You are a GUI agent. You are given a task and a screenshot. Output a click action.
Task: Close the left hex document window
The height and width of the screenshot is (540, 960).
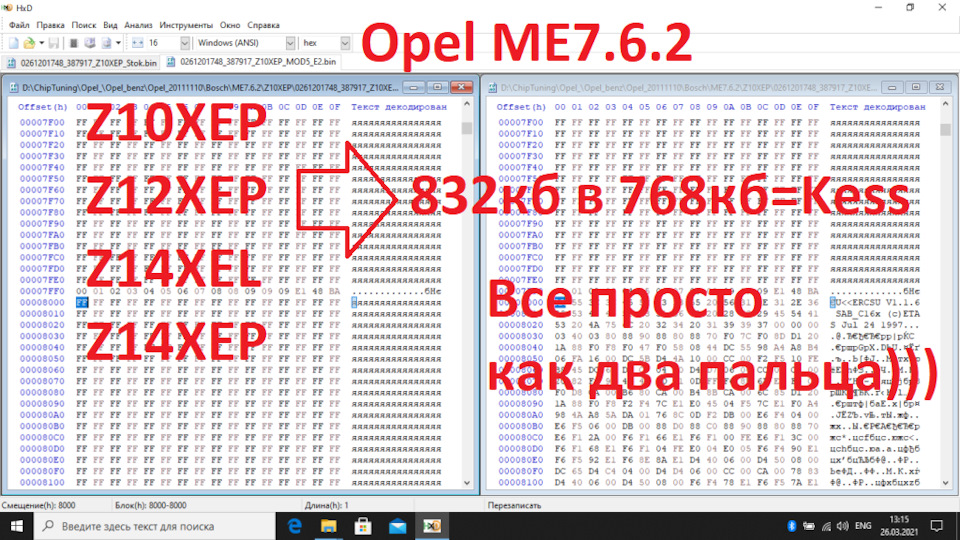pos(461,88)
